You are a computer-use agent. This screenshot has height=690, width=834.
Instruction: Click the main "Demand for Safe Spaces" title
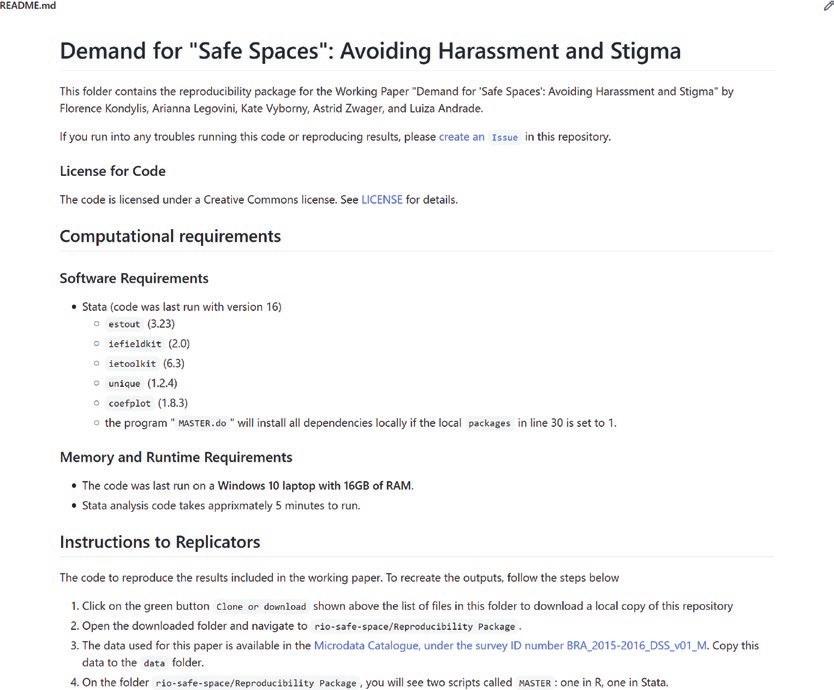(x=370, y=51)
